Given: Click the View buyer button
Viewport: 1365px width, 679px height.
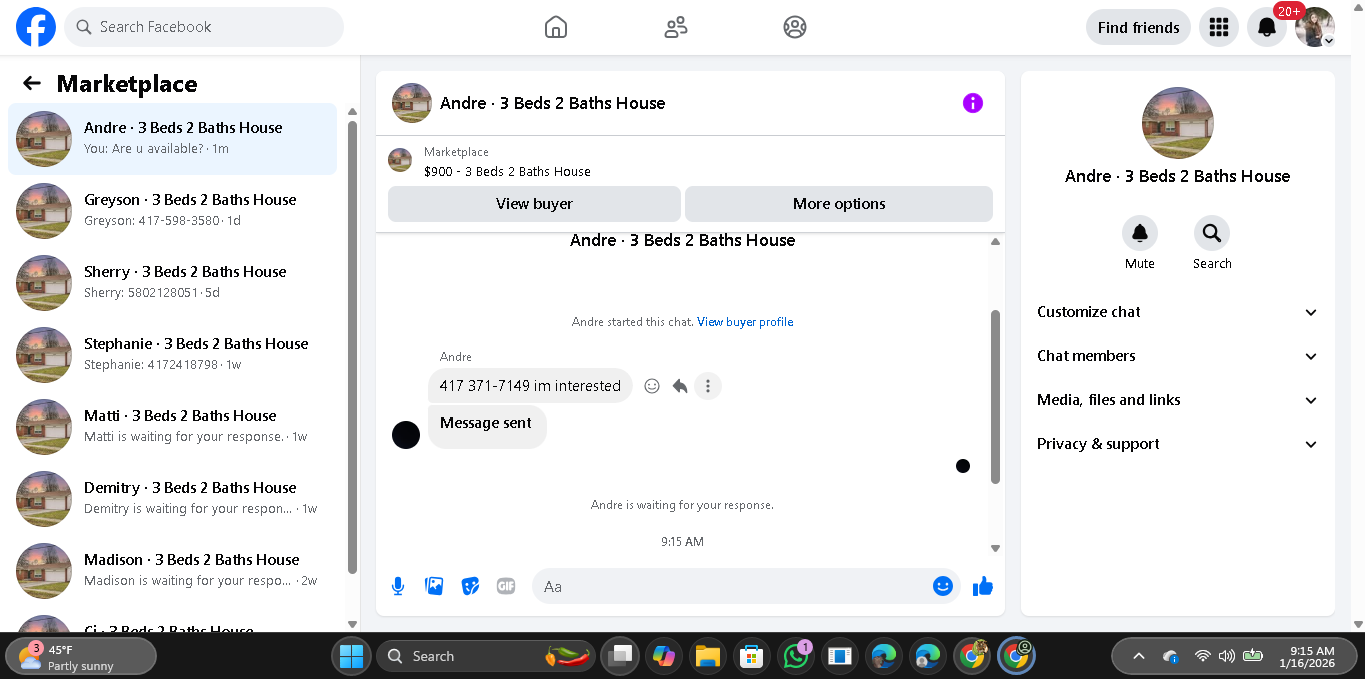Looking at the screenshot, I should click(534, 204).
